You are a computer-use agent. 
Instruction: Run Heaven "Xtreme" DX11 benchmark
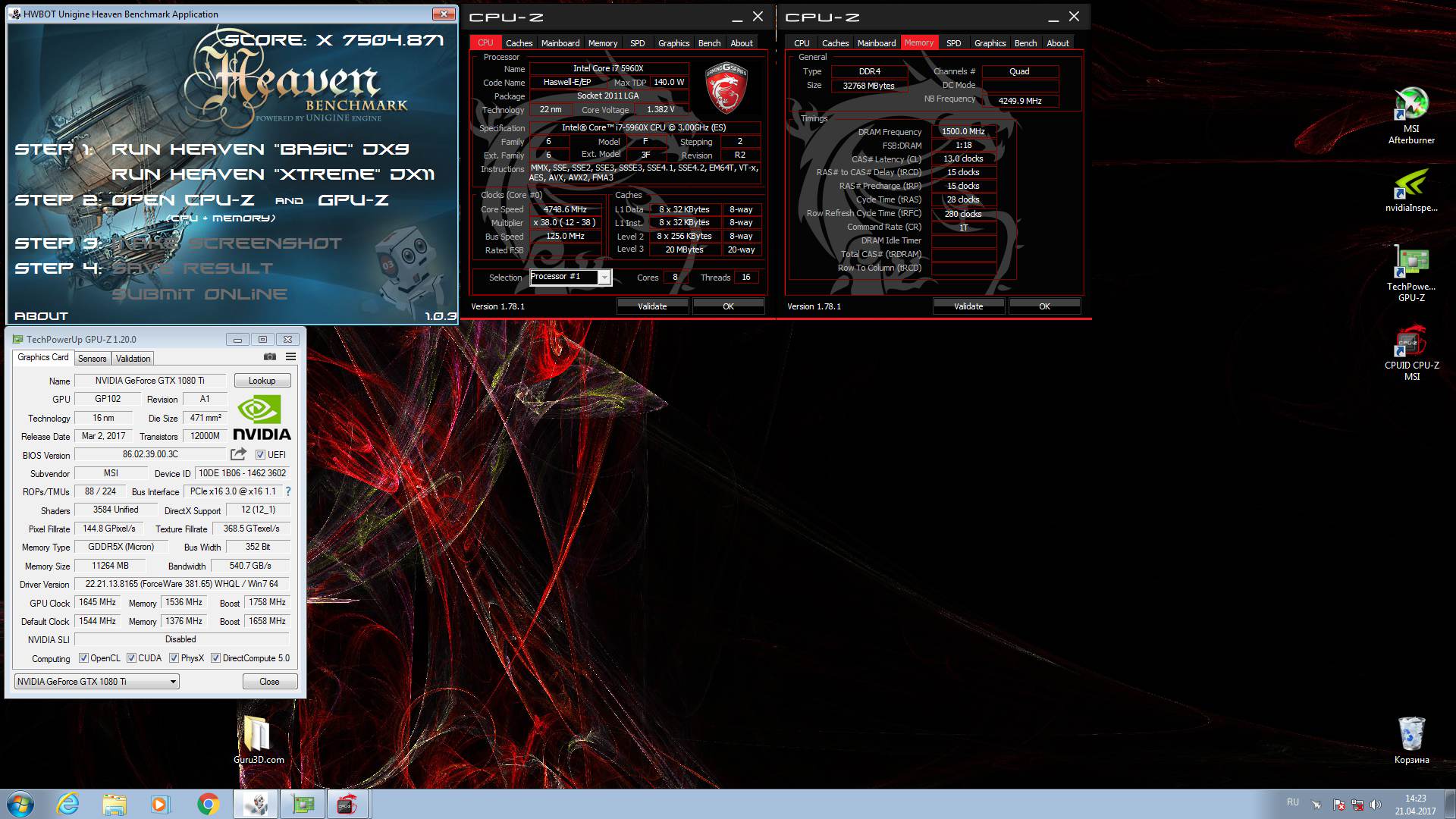coord(273,174)
